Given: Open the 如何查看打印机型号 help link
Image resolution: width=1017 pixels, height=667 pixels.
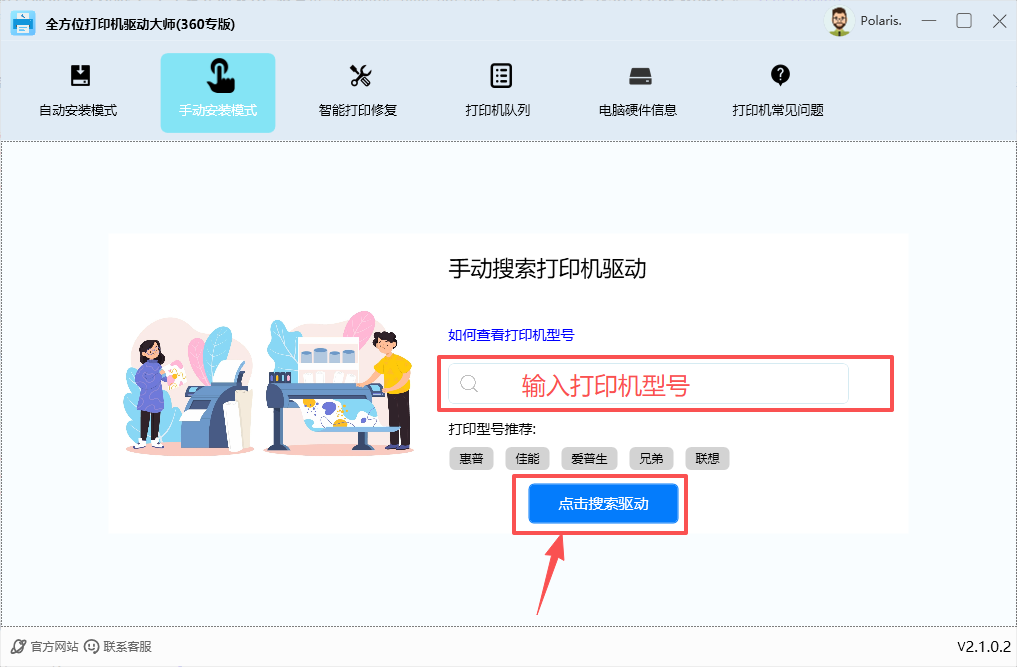Looking at the screenshot, I should 511,335.
